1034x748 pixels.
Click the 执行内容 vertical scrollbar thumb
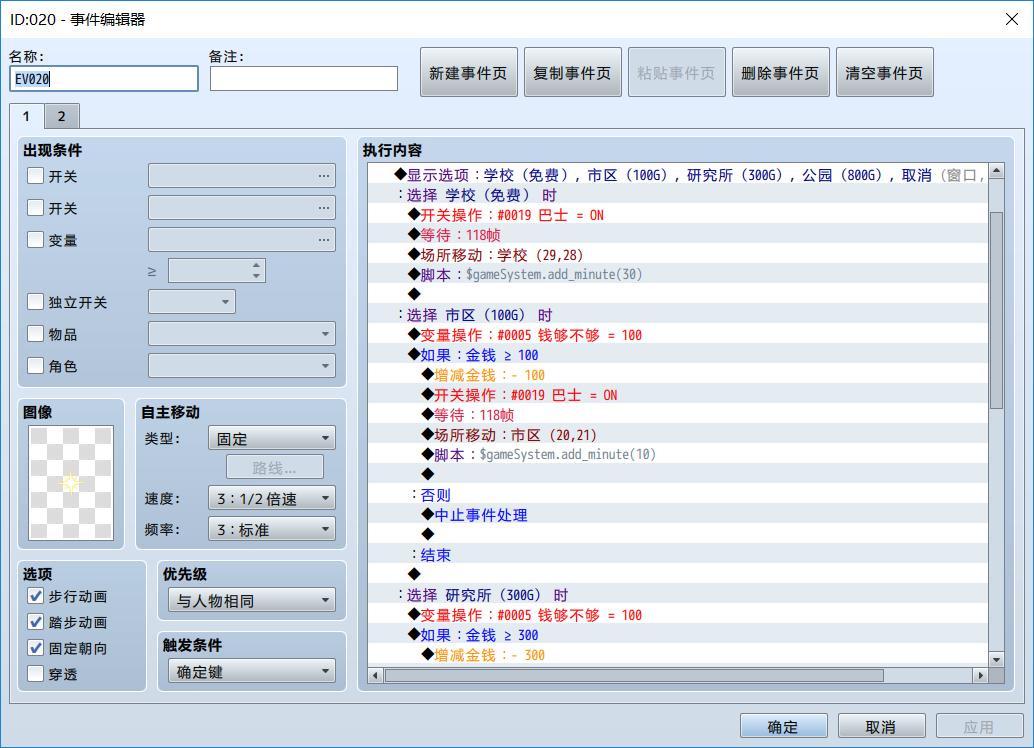pos(996,310)
